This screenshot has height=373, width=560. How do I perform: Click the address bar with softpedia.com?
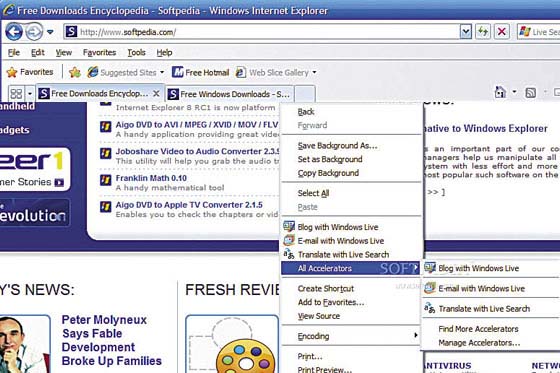tap(262, 32)
